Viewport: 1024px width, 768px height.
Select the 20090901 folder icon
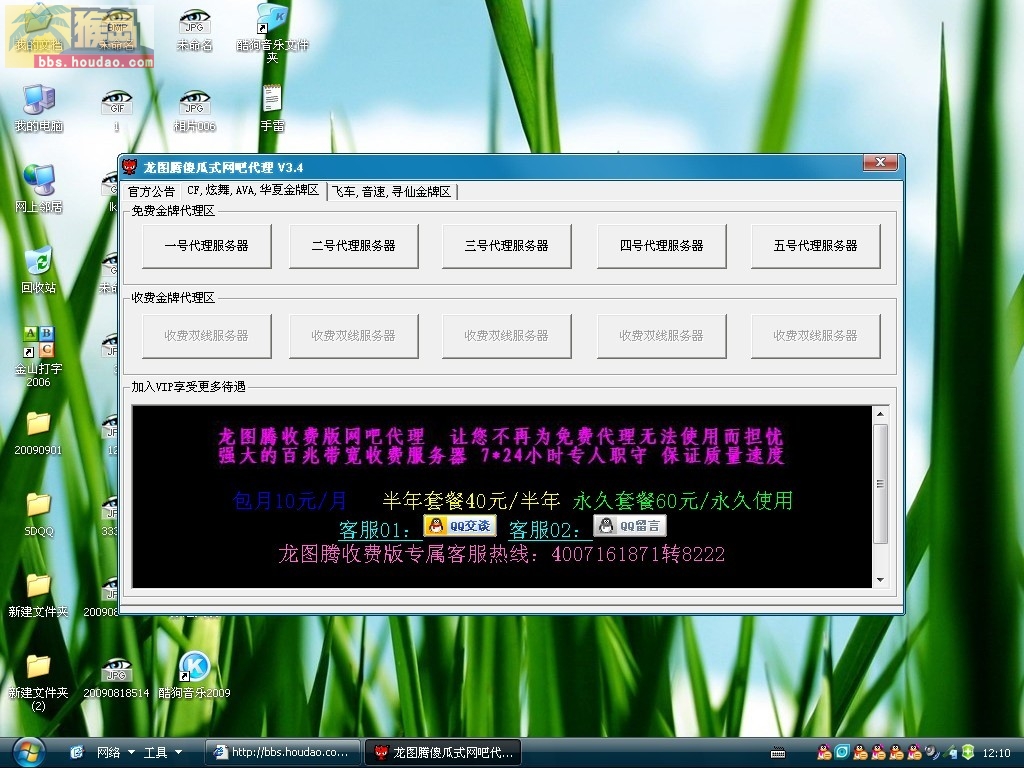[39, 433]
